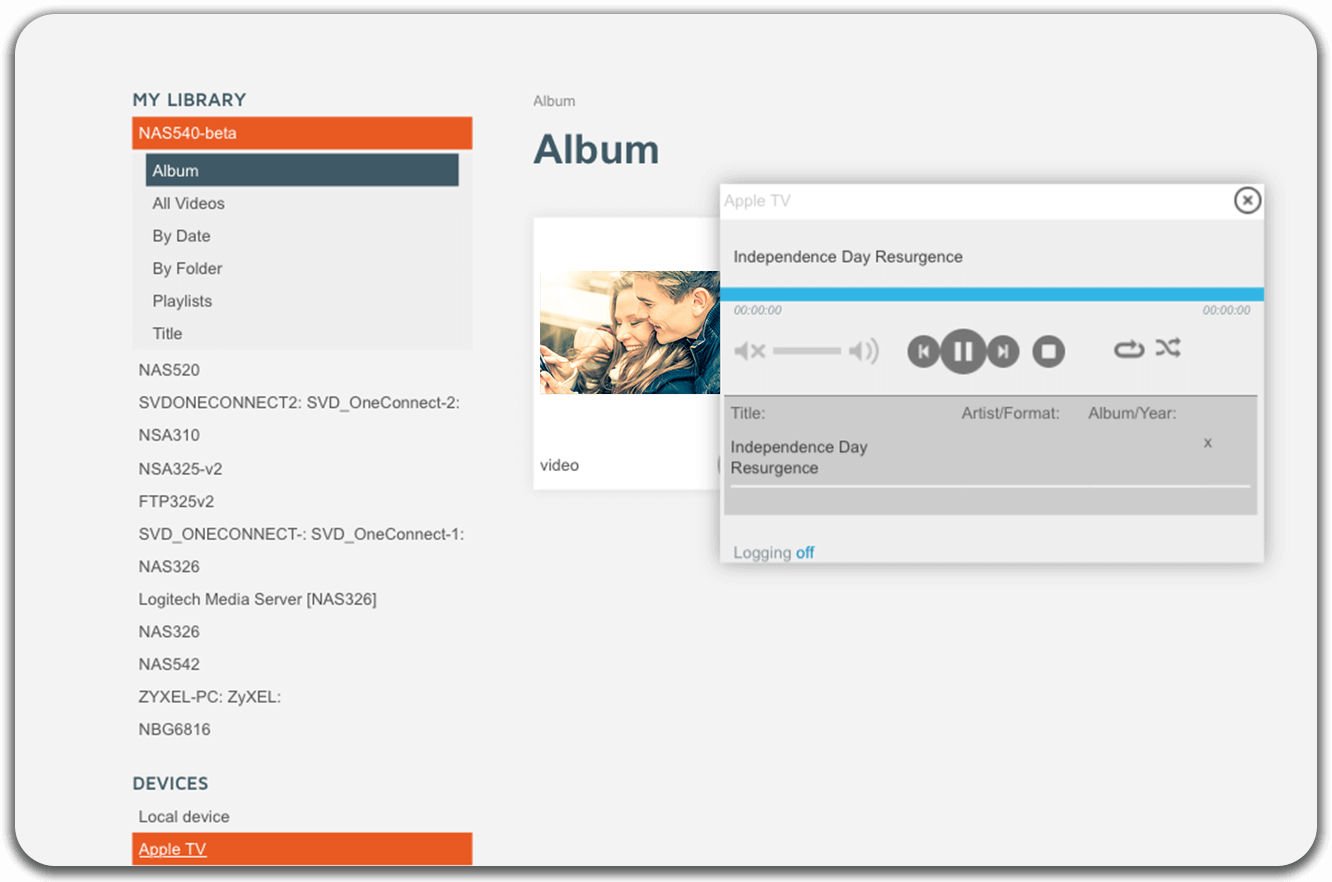Open Playlists in sidebar
The height and width of the screenshot is (882, 1332).
[x=182, y=301]
